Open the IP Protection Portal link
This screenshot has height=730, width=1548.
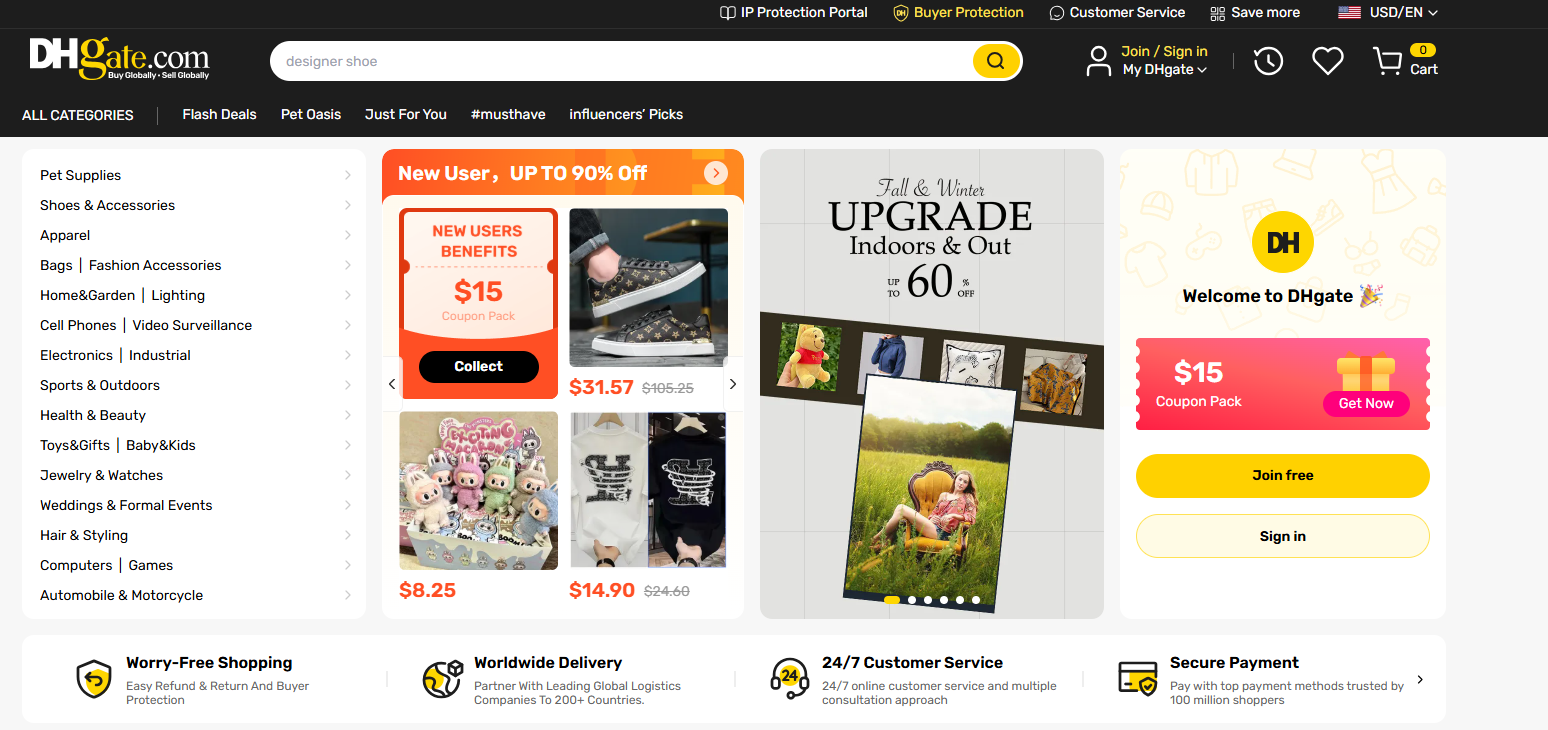(794, 13)
